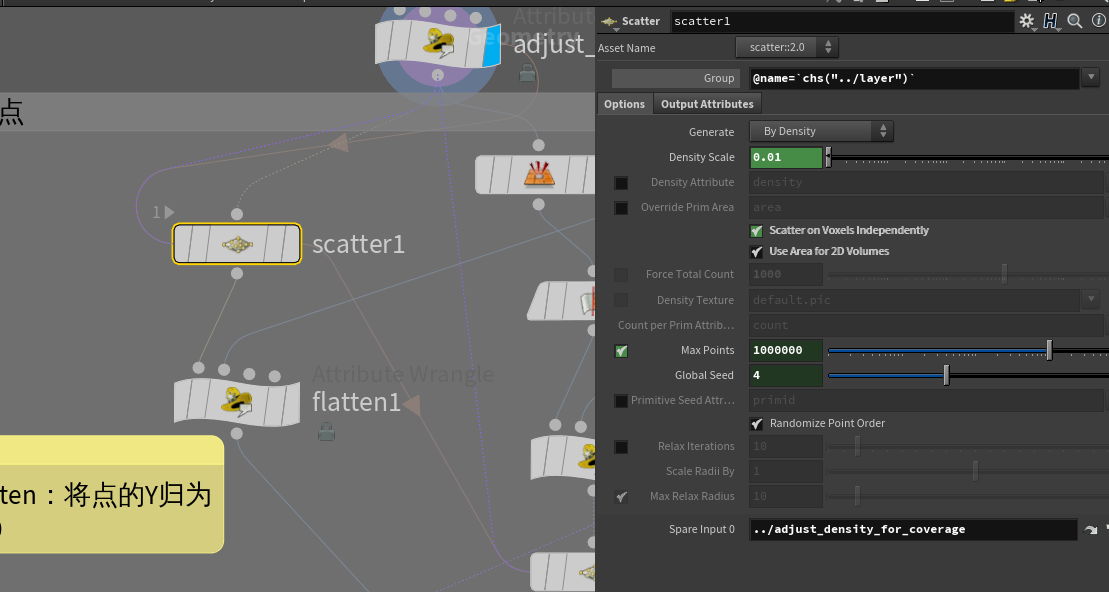The image size is (1109, 592).
Task: Click the lock badge under flatten1
Action: click(325, 432)
